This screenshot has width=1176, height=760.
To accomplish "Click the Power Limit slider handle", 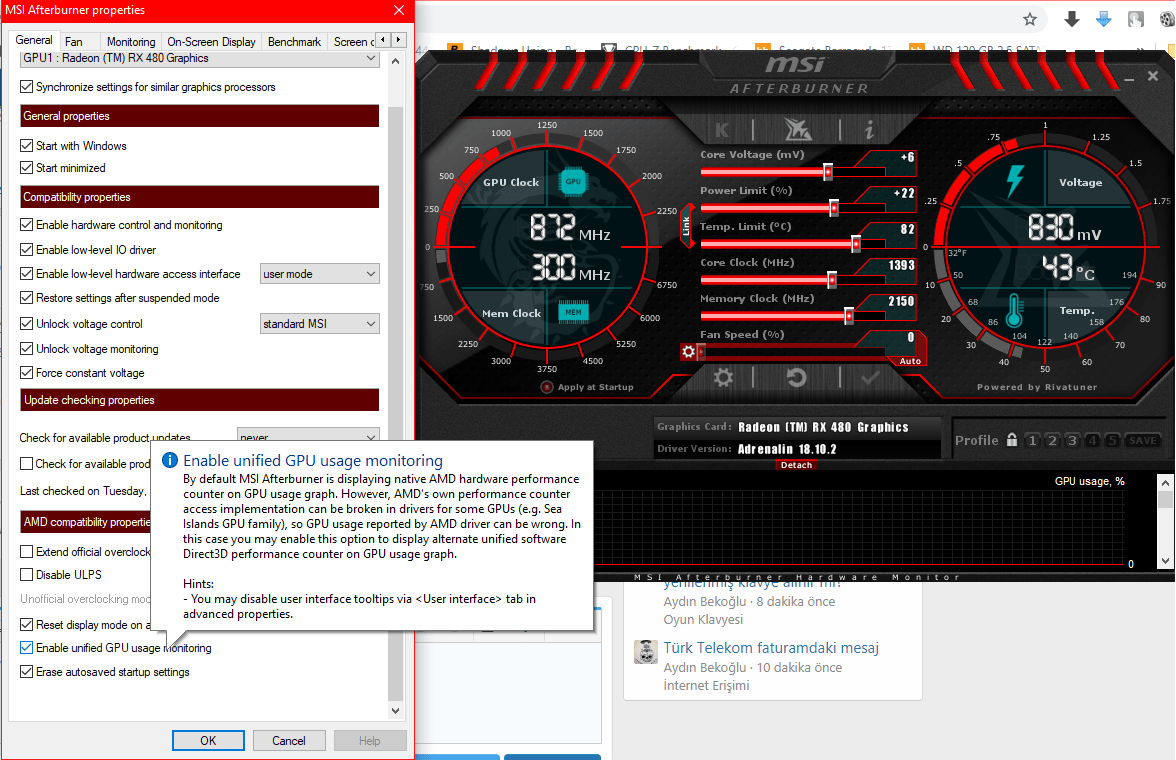I will coord(834,208).
